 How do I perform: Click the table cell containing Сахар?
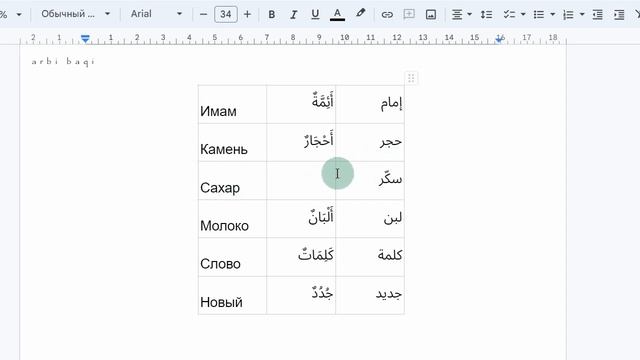coord(232,180)
